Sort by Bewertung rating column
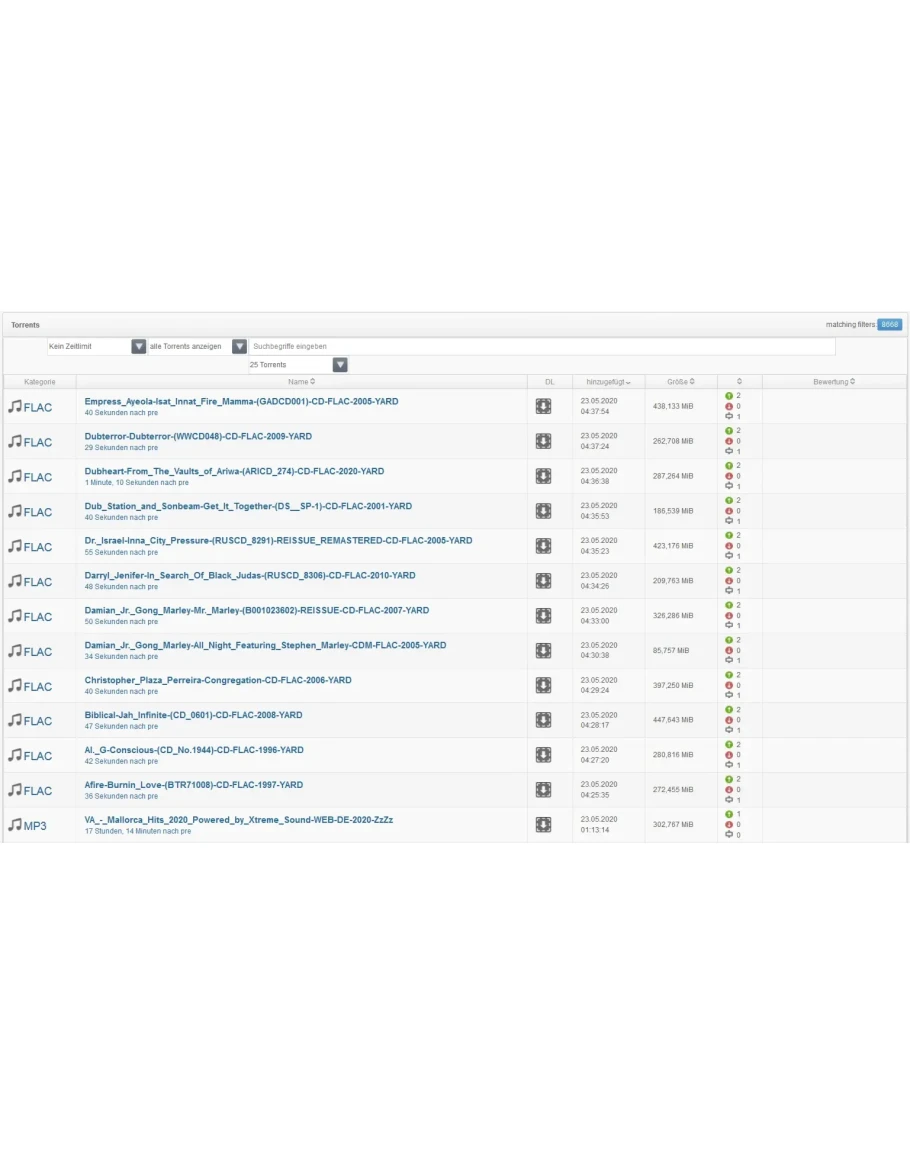Viewport: 910px width, 1155px height. click(x=833, y=382)
